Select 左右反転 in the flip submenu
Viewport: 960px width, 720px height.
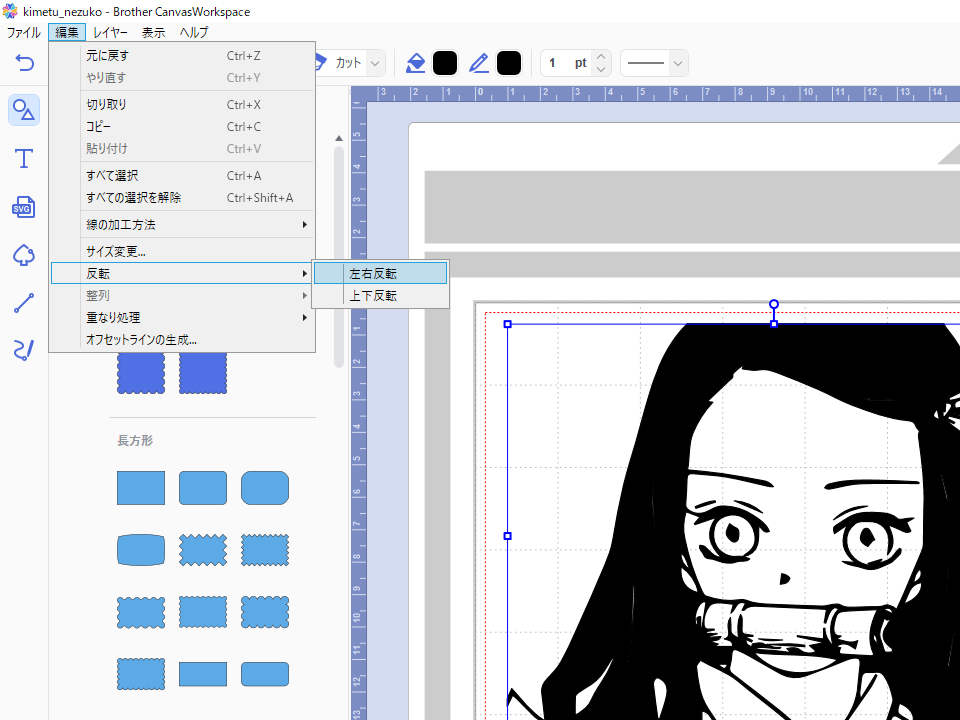point(380,274)
